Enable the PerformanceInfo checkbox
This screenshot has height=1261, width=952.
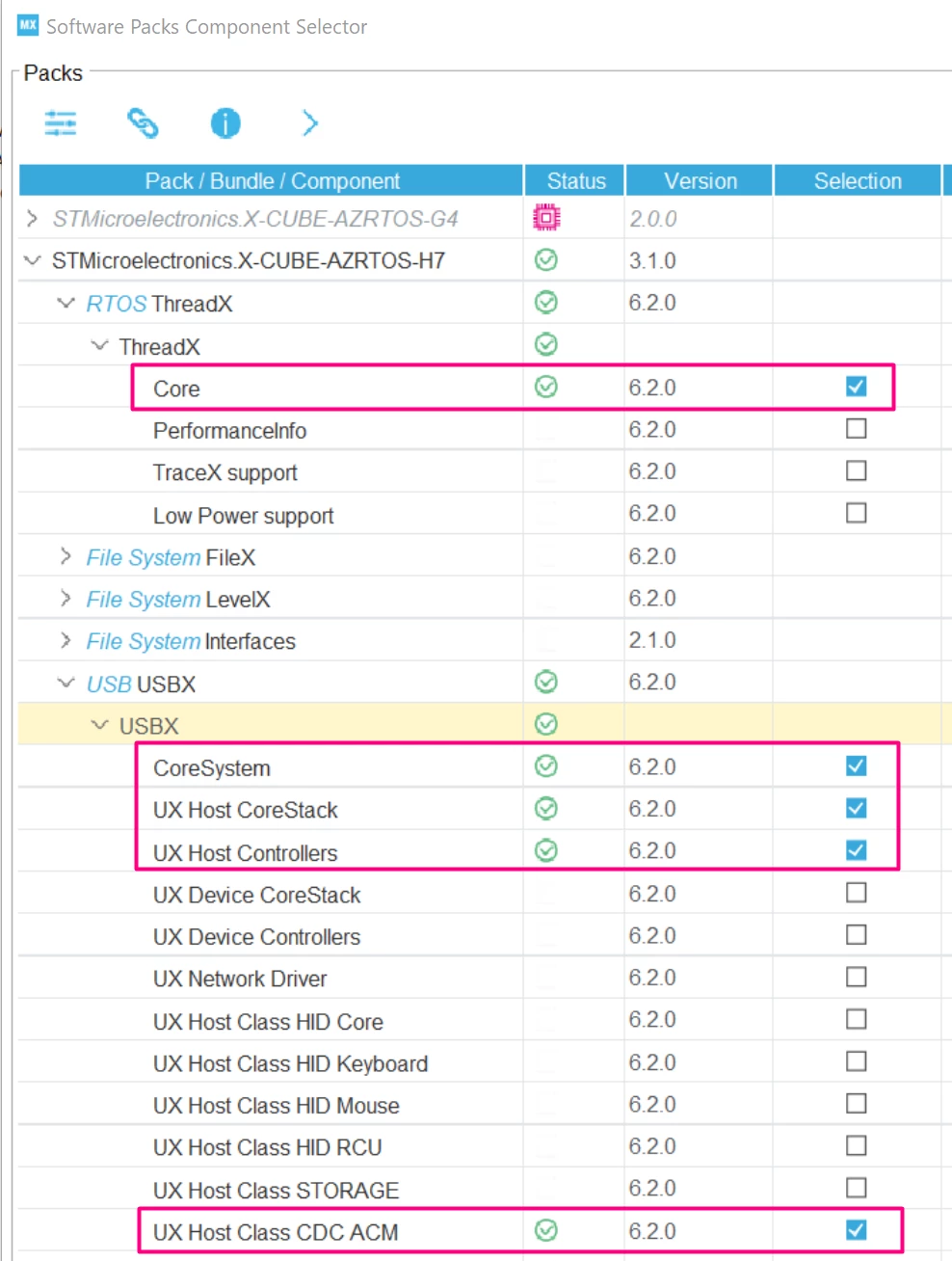(x=856, y=429)
